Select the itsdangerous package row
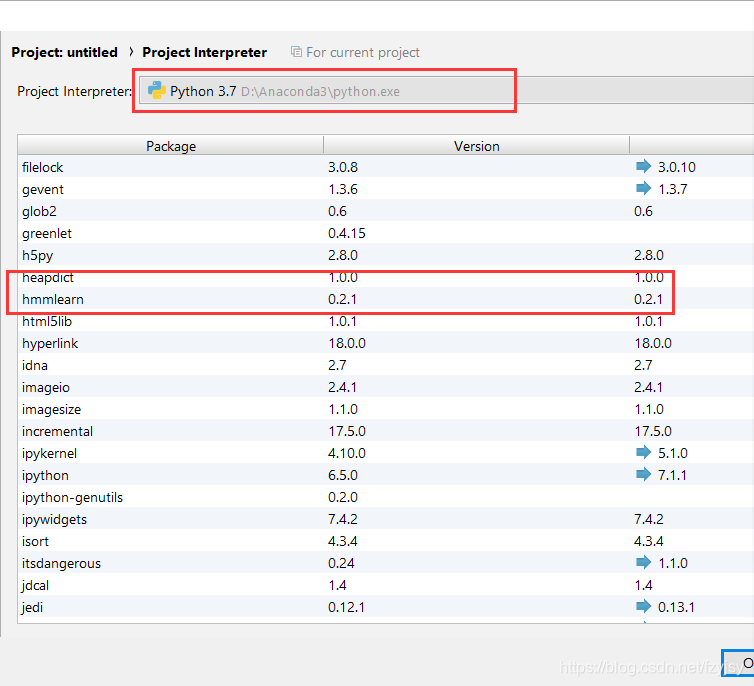 point(386,563)
